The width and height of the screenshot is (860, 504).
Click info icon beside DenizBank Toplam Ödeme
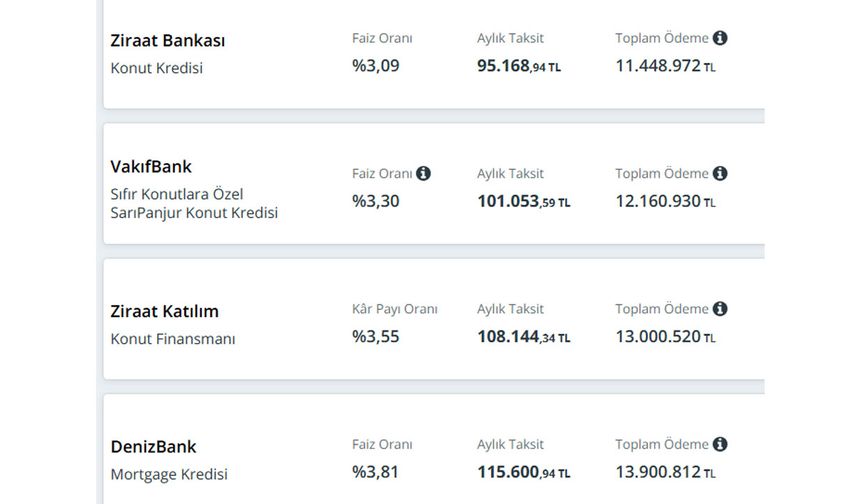[720, 444]
